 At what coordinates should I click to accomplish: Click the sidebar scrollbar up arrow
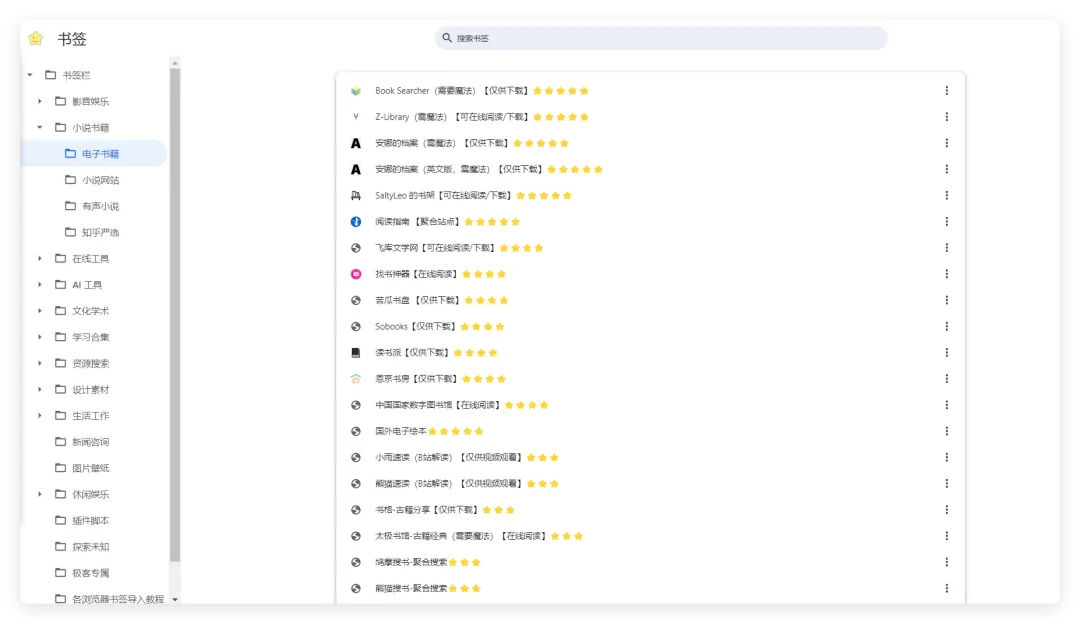point(175,63)
